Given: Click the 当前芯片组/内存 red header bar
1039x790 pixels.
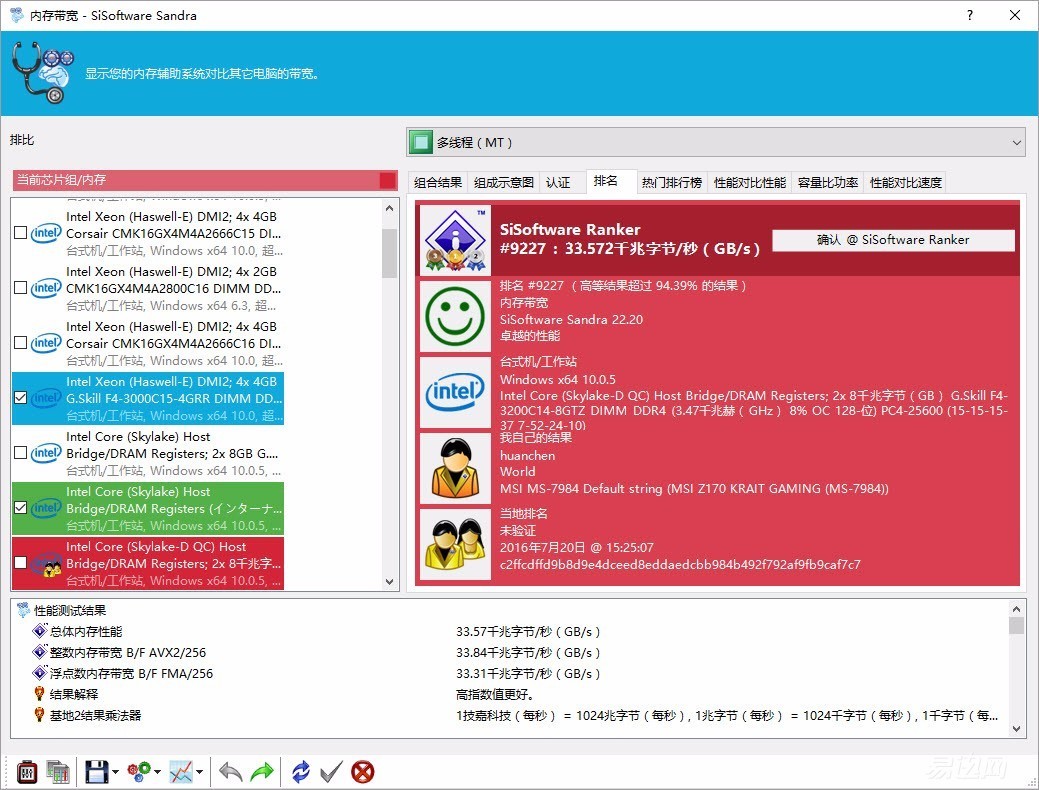Looking at the screenshot, I should (205, 180).
